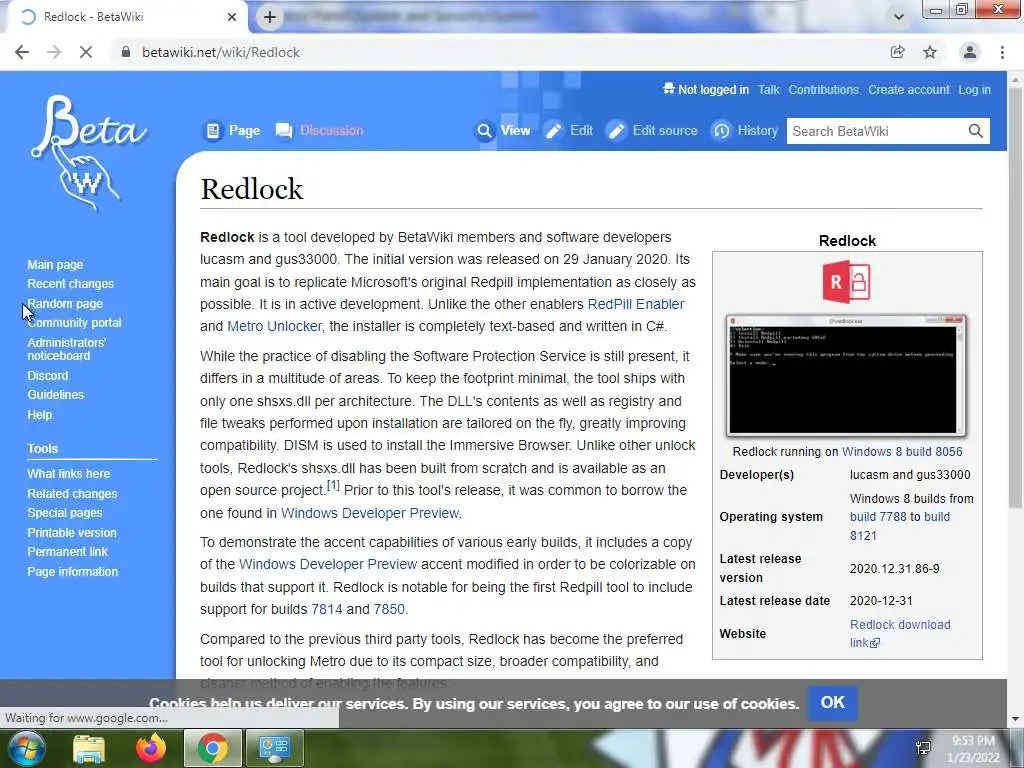Select the View tab
The height and width of the screenshot is (768, 1024).
(503, 131)
